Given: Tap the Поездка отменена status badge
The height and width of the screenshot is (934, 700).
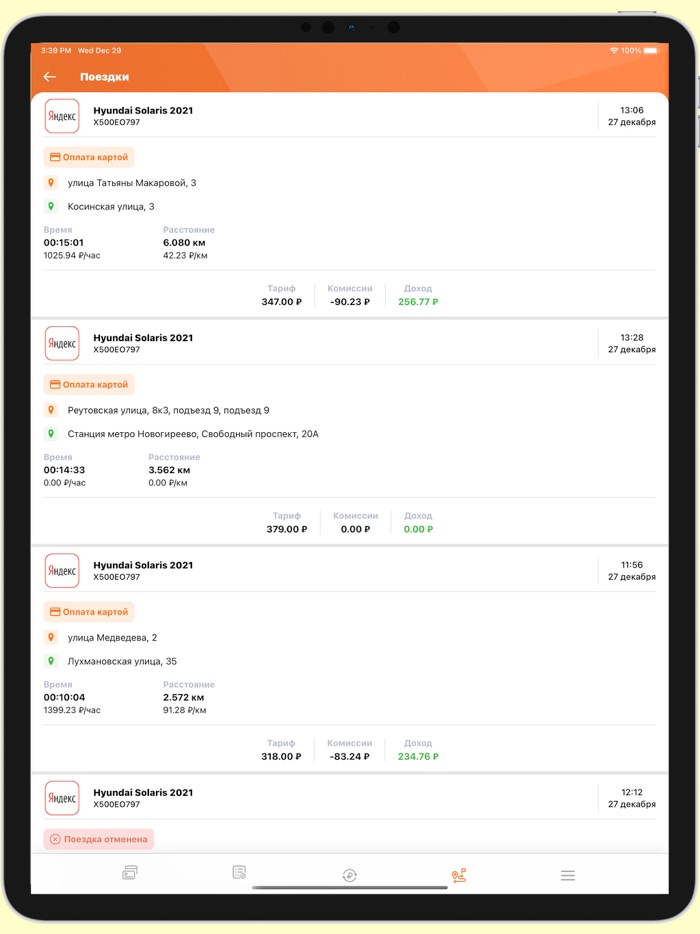Looking at the screenshot, I should [x=98, y=839].
